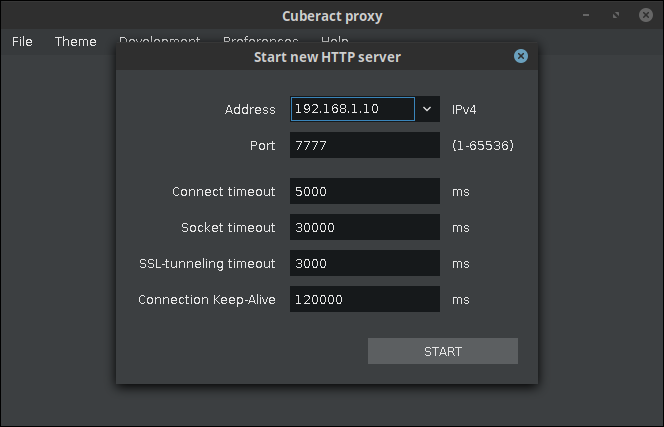Screen dimensions: 664x427
Task: Focus the Connection Keep-Alive field
Action: point(365,299)
